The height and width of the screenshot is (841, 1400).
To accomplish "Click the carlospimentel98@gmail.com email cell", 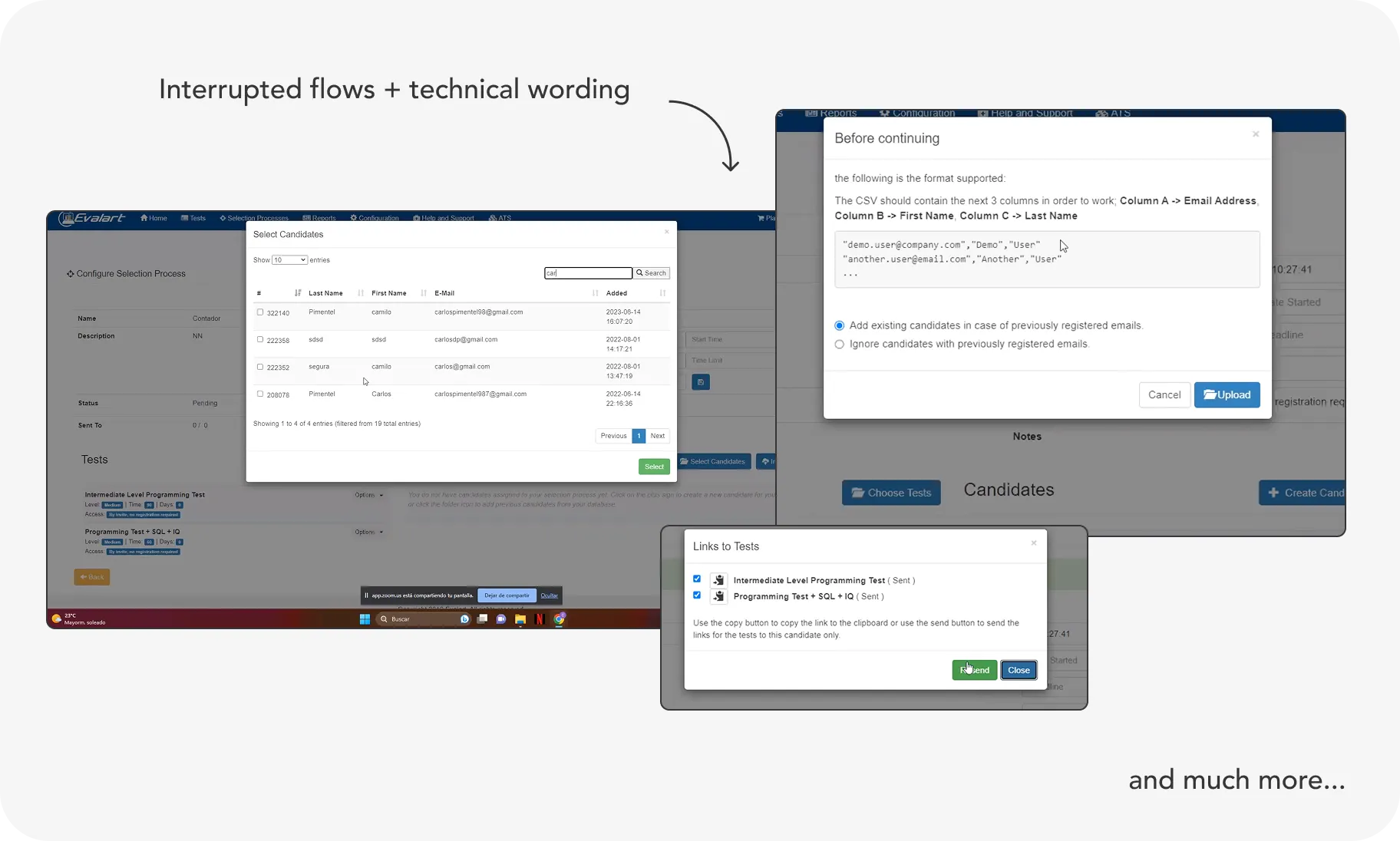I will click(x=478, y=312).
